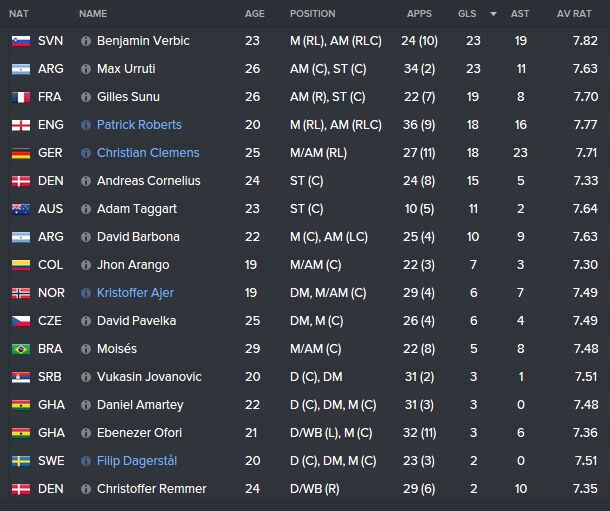Image resolution: width=610 pixels, height=511 pixels.
Task: Sort by the APPS column header
Action: pos(419,14)
